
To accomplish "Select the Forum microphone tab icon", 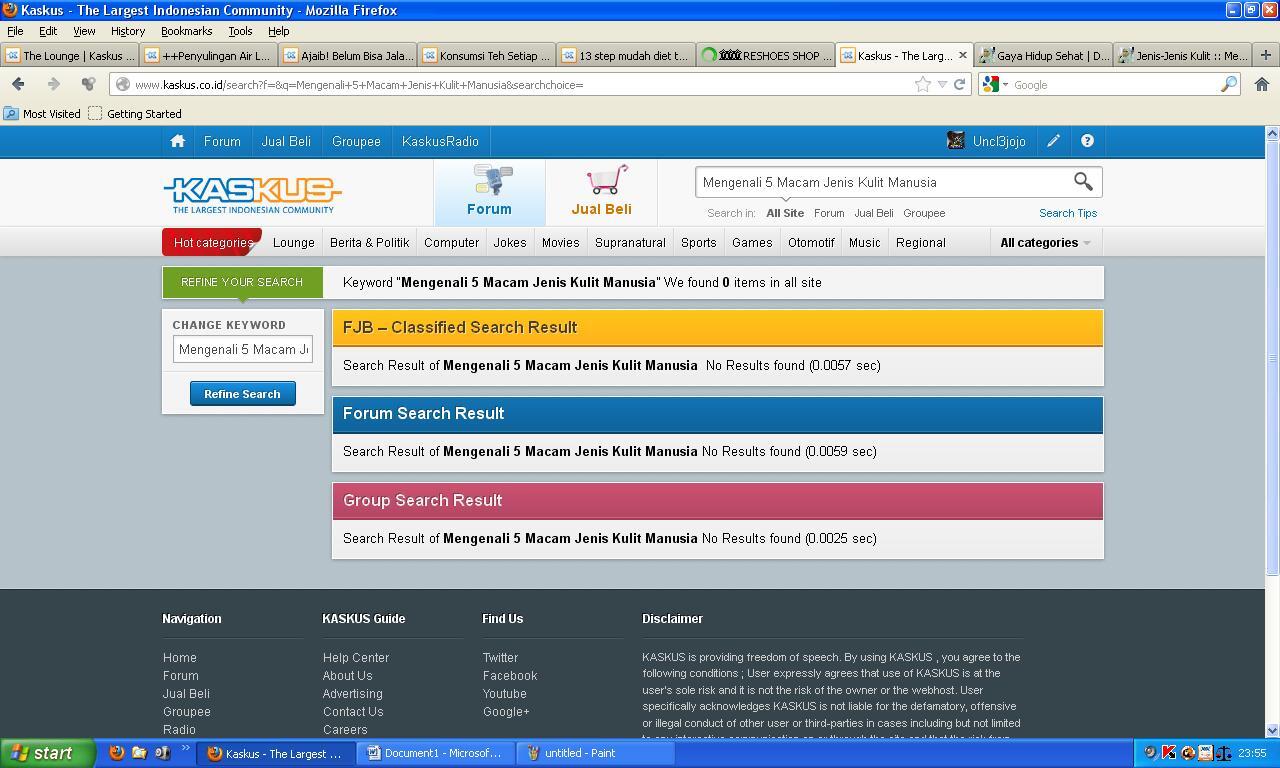I will [x=492, y=180].
